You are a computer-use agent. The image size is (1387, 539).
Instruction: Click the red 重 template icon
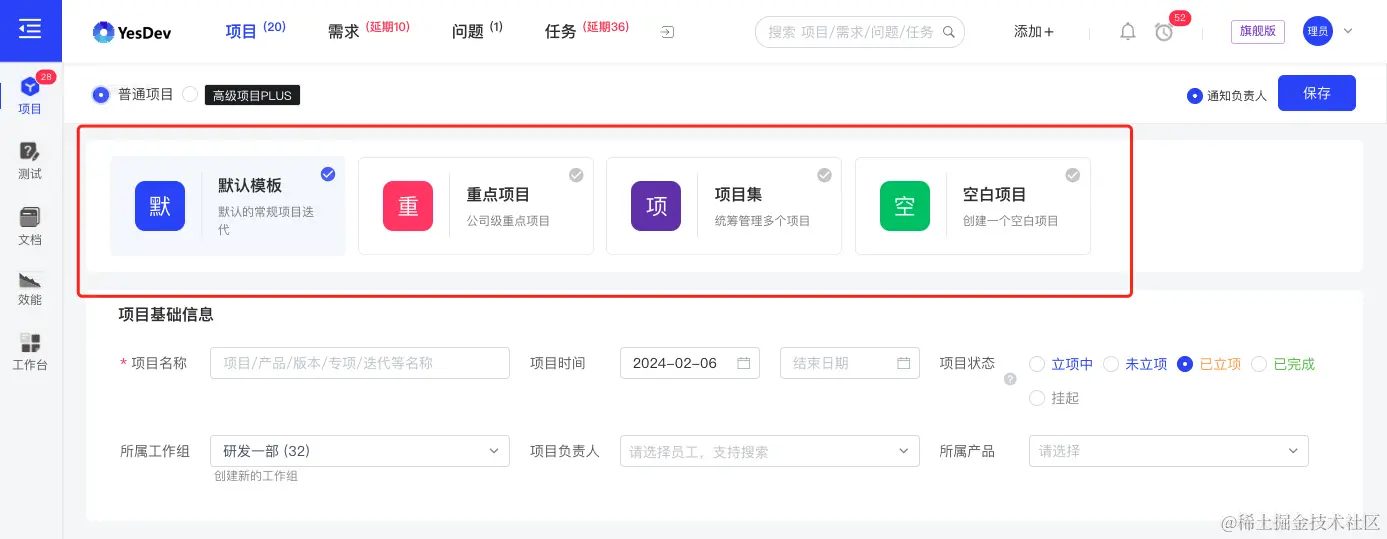(408, 206)
